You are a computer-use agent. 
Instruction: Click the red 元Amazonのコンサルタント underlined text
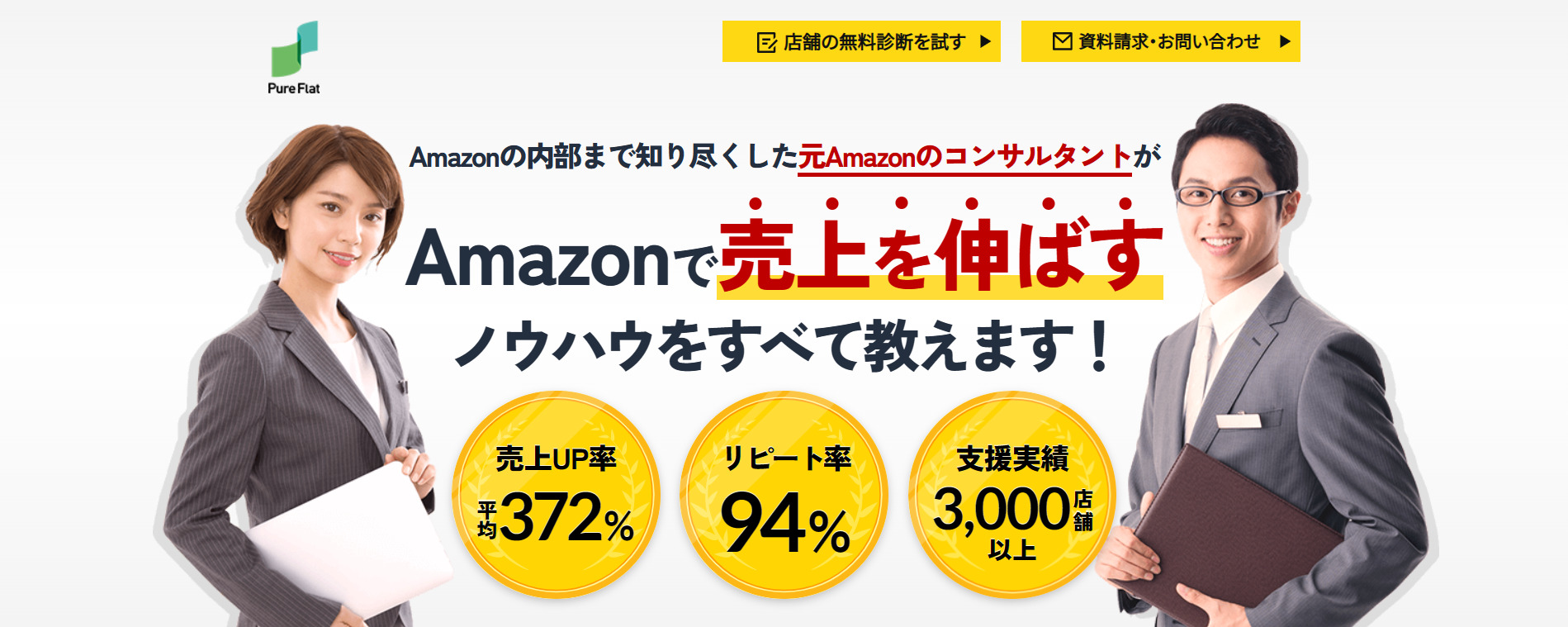pos(964,157)
